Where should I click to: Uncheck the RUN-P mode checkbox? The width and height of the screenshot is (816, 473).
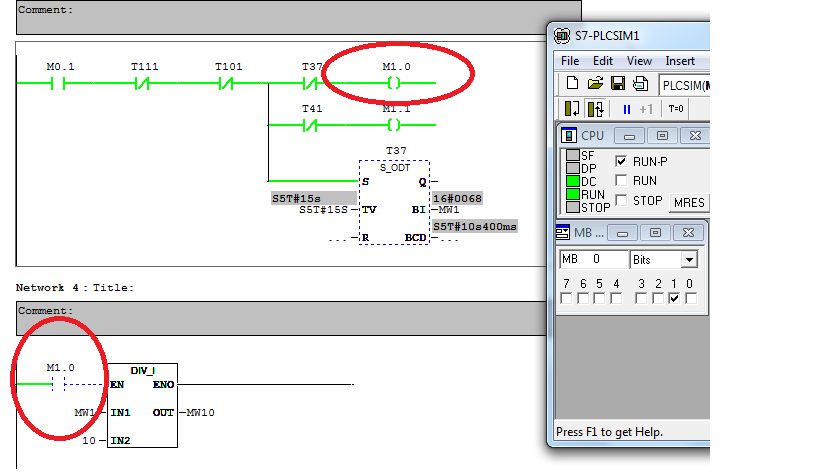click(621, 161)
